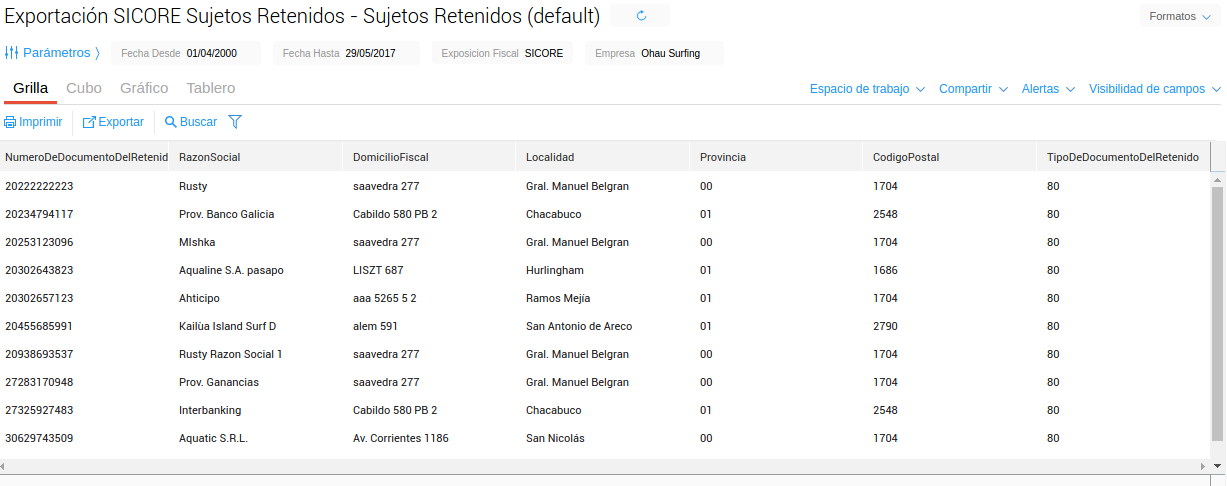Switch to the Gráfico tab

(x=144, y=88)
